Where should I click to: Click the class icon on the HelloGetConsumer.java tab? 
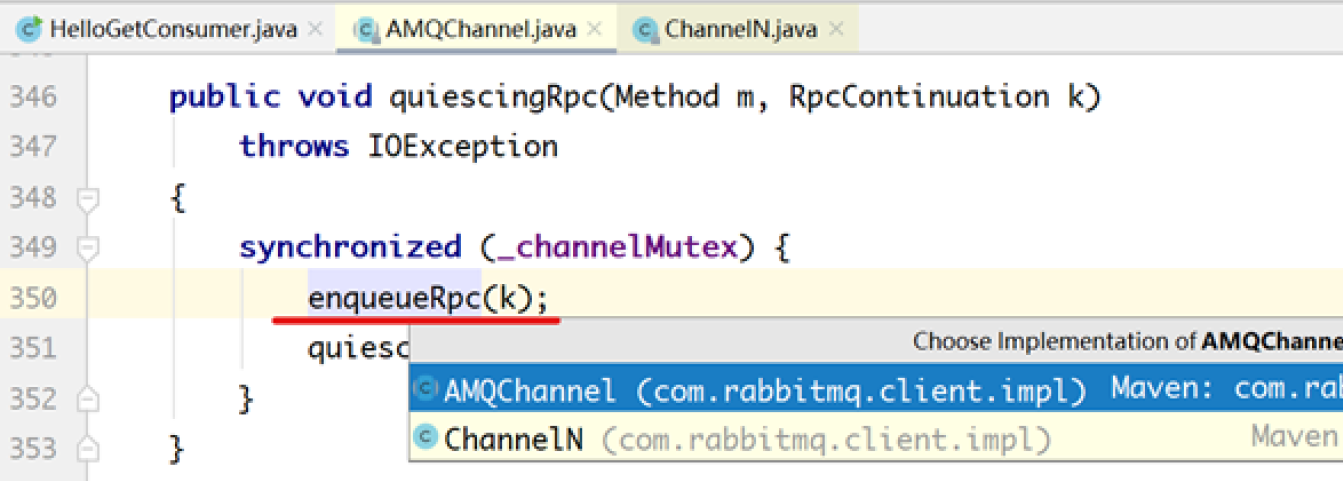click(x=30, y=30)
